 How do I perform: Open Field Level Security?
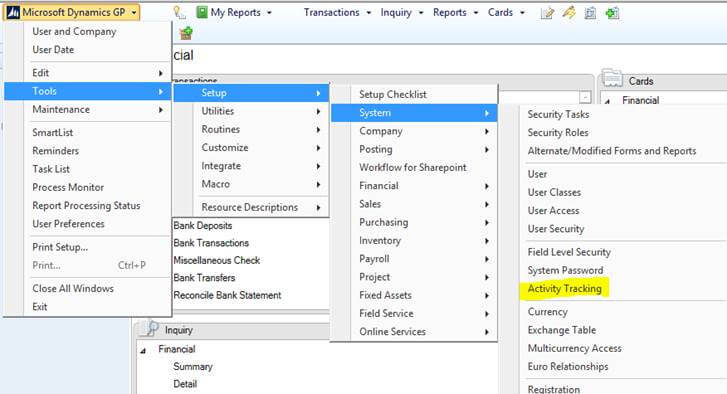(x=569, y=252)
